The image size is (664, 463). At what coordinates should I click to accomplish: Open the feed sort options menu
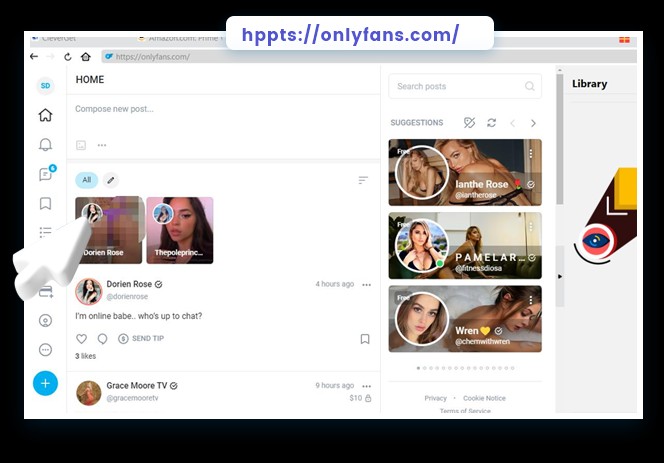(x=363, y=180)
